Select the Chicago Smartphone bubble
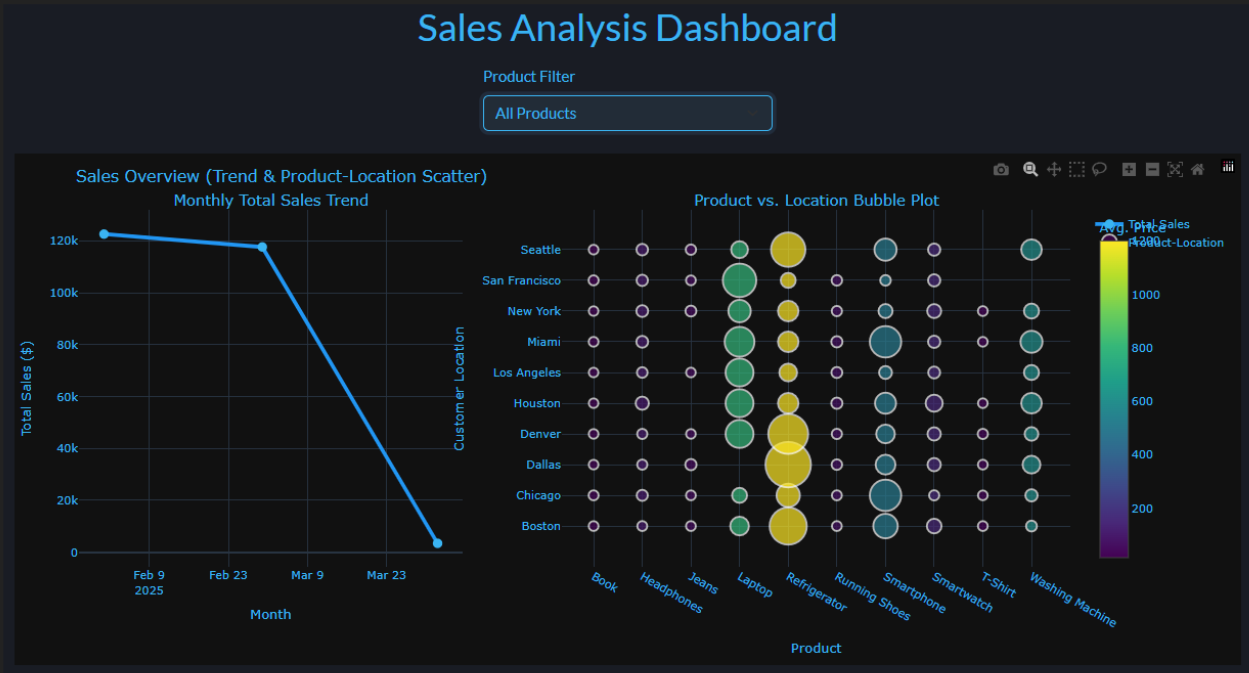The height and width of the screenshot is (673, 1249). pyautogui.click(x=885, y=495)
